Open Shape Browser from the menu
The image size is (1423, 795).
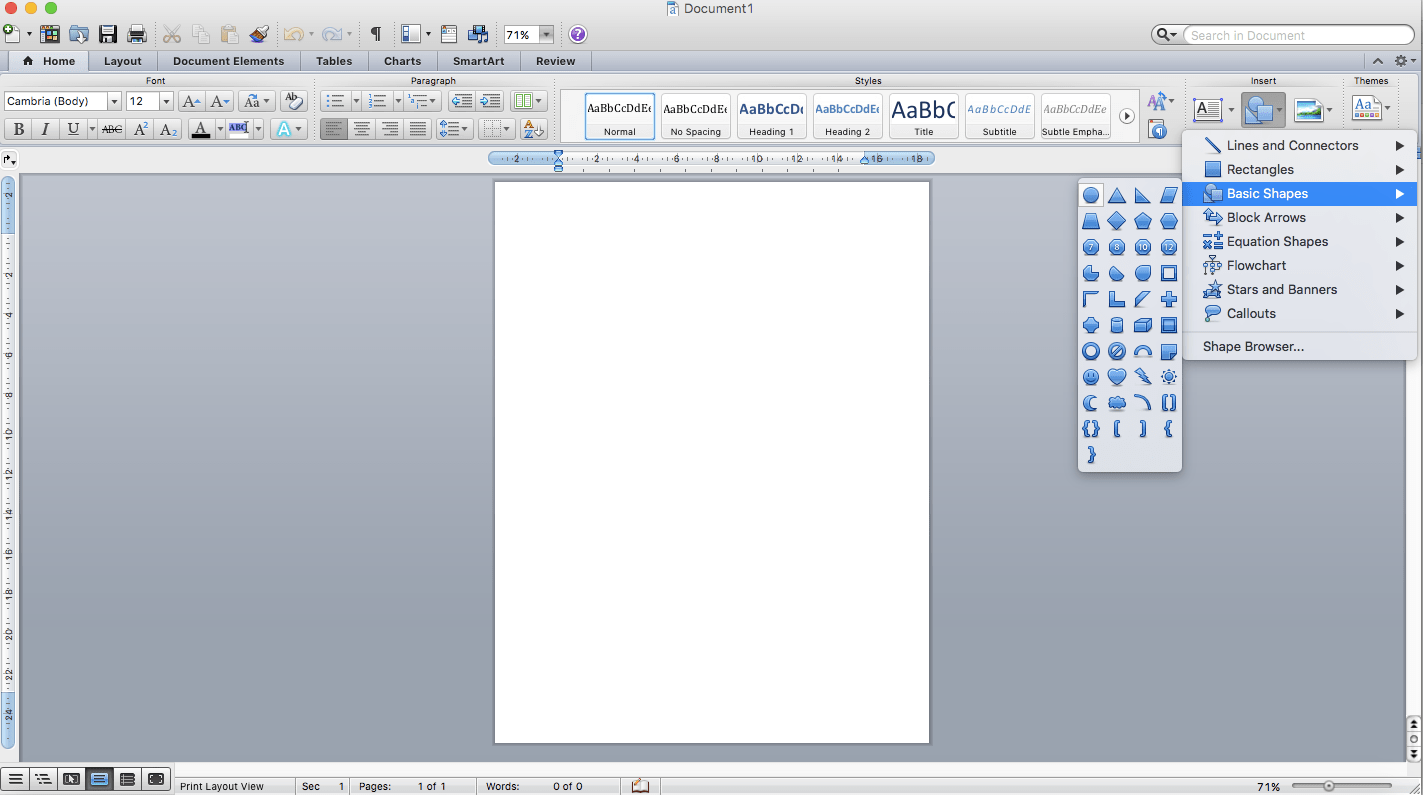coord(1253,346)
